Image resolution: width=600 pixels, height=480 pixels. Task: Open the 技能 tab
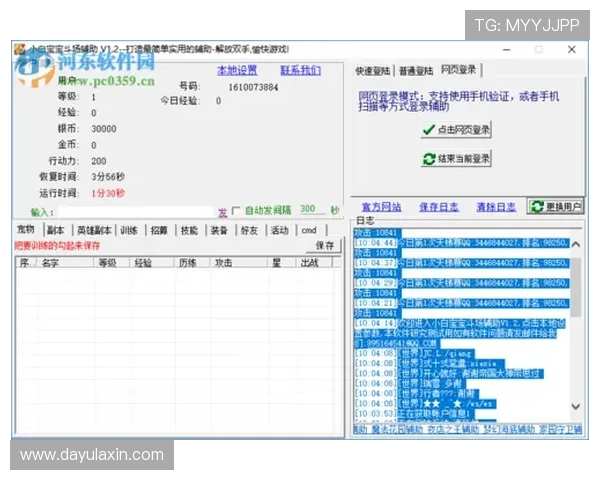(189, 230)
